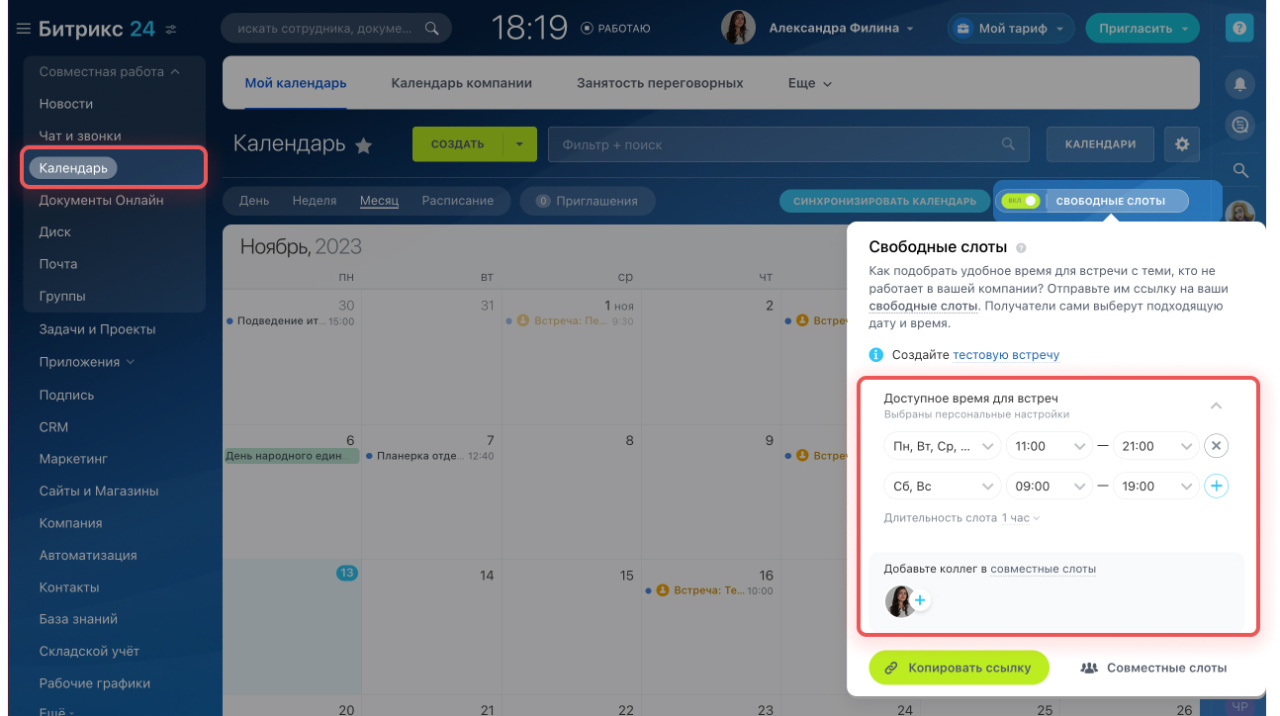Image resolution: width=1280 pixels, height=716 pixels.
Task: Select the Неделя view
Action: [x=314, y=201]
